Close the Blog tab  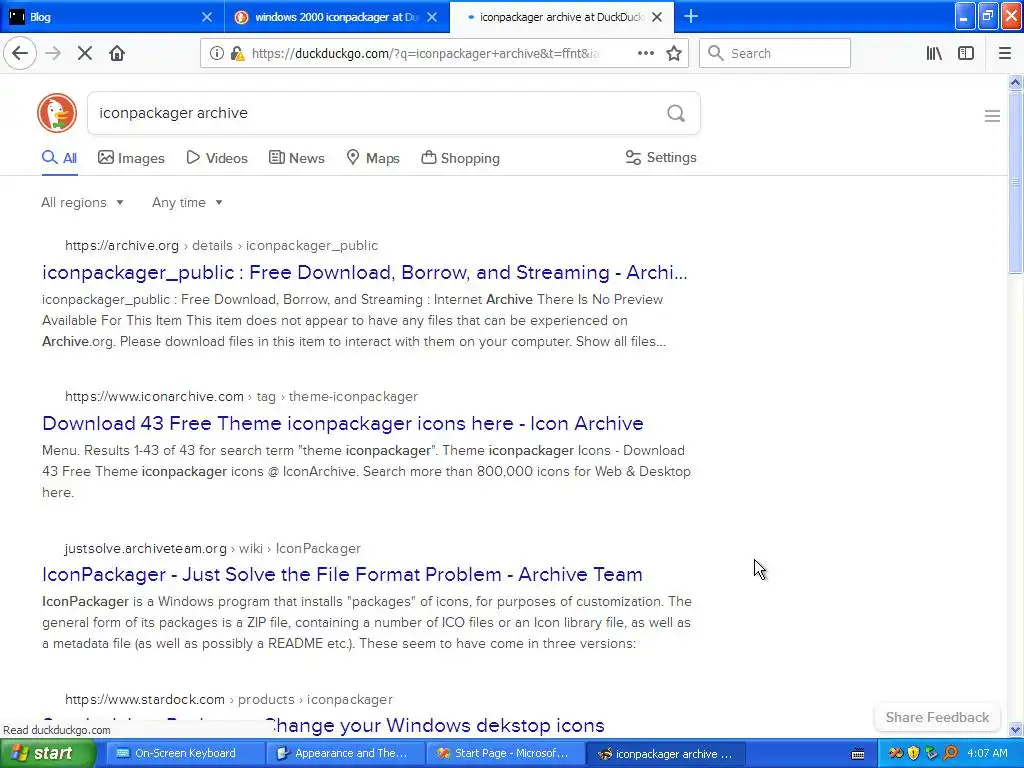coord(206,17)
